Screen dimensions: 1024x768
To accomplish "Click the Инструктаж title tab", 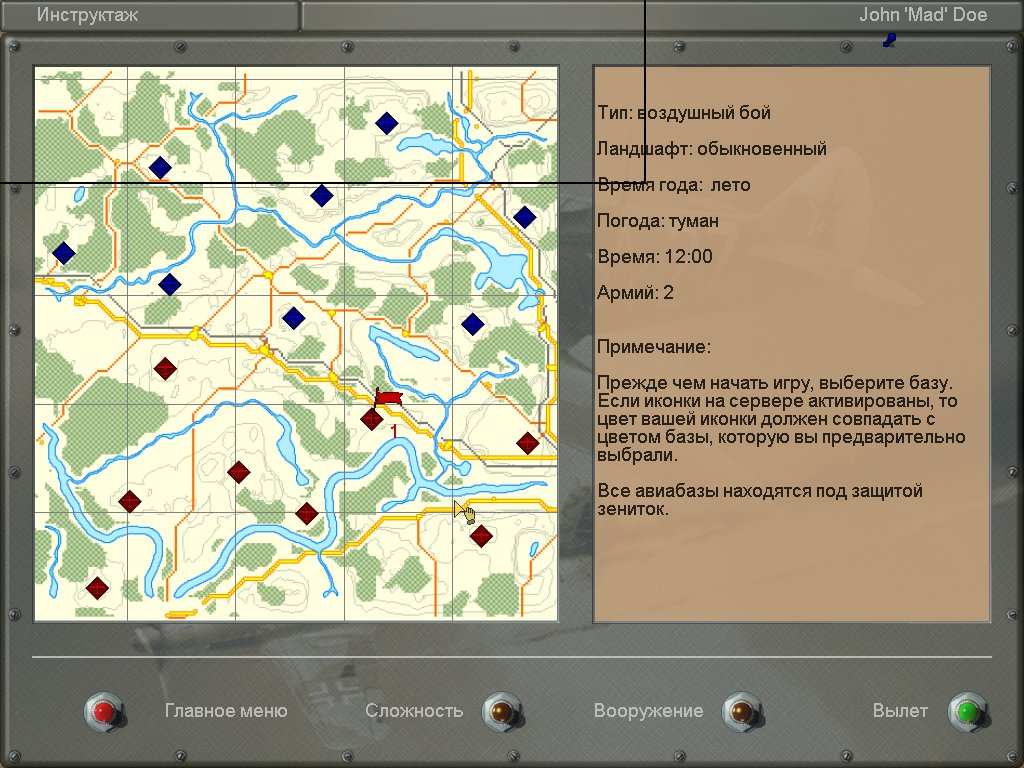I will pyautogui.click(x=88, y=15).
